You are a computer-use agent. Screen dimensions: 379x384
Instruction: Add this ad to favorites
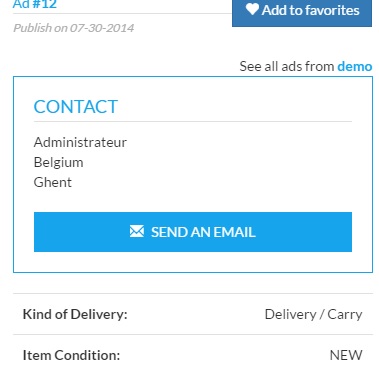point(302,12)
